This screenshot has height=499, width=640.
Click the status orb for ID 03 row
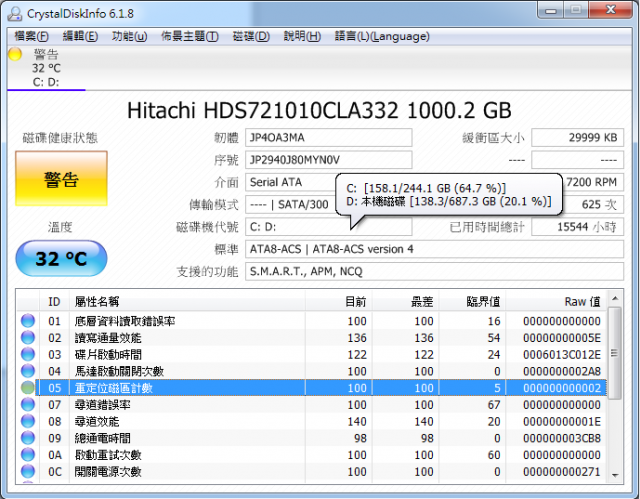pos(28,354)
